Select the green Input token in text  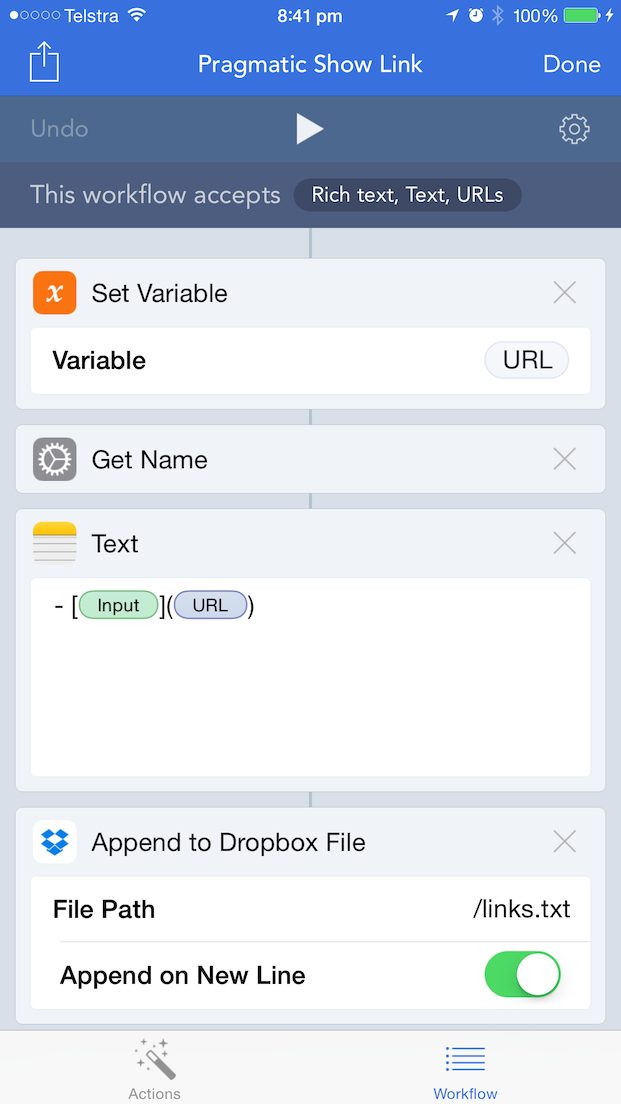click(x=118, y=606)
